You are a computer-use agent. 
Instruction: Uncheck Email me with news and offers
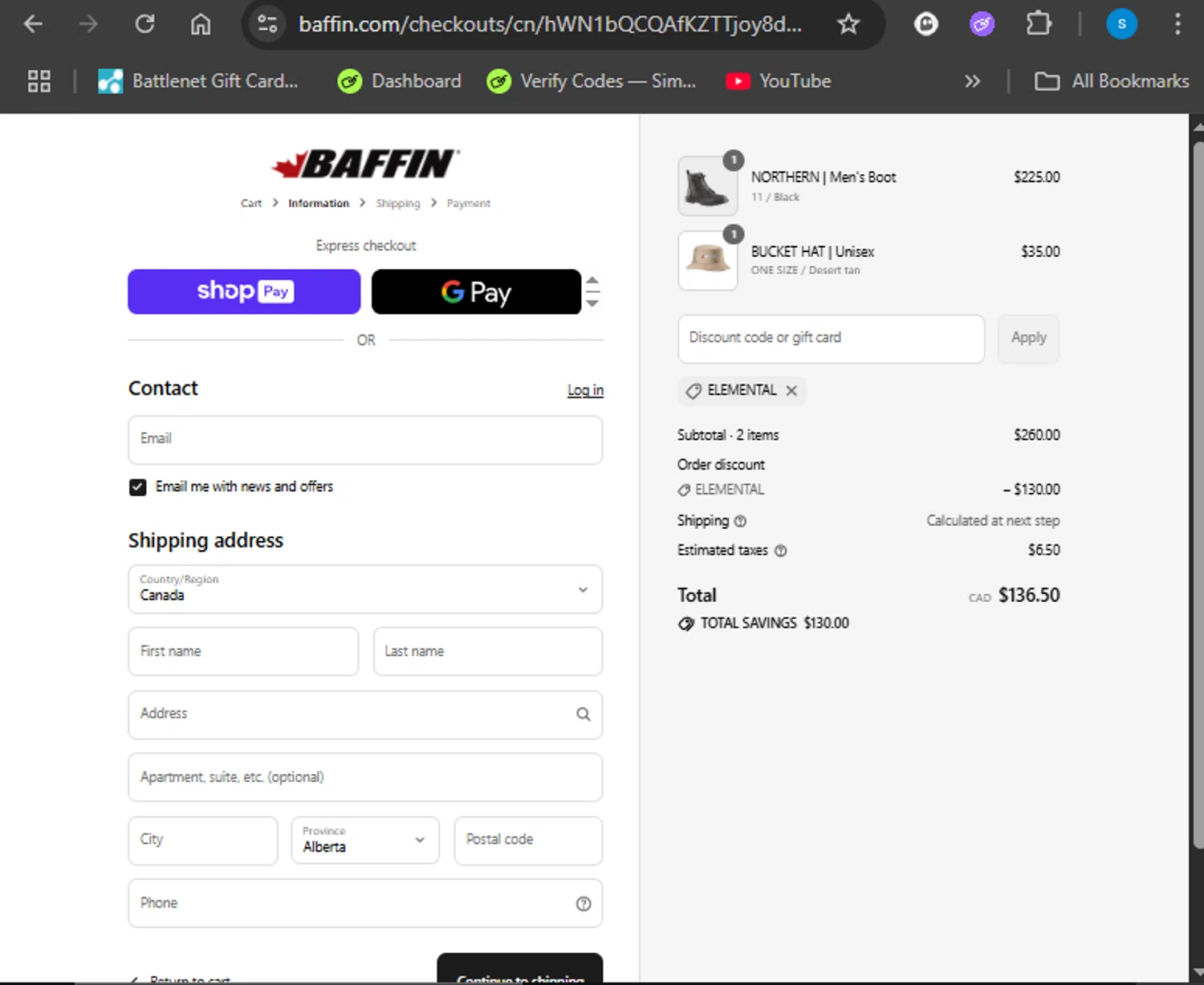pyautogui.click(x=138, y=487)
